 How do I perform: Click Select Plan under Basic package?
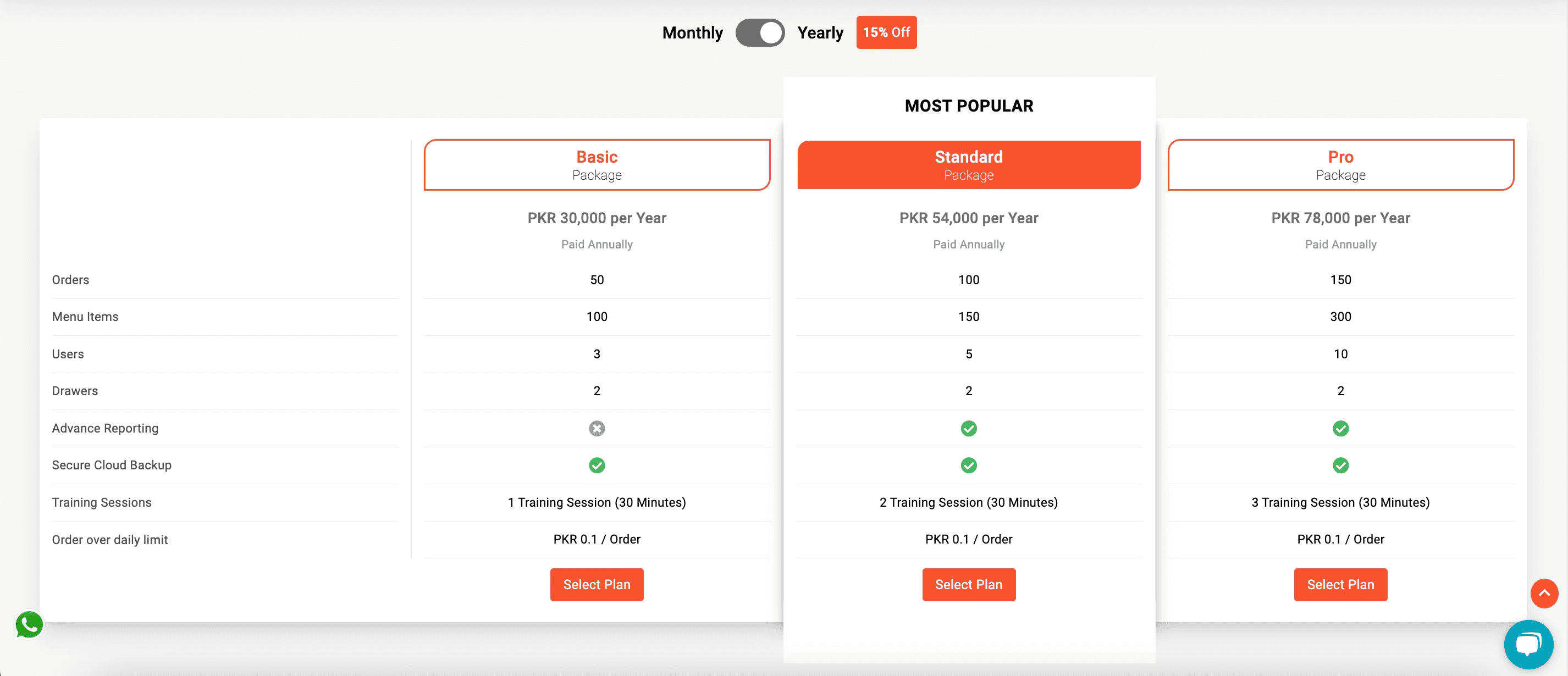597,585
